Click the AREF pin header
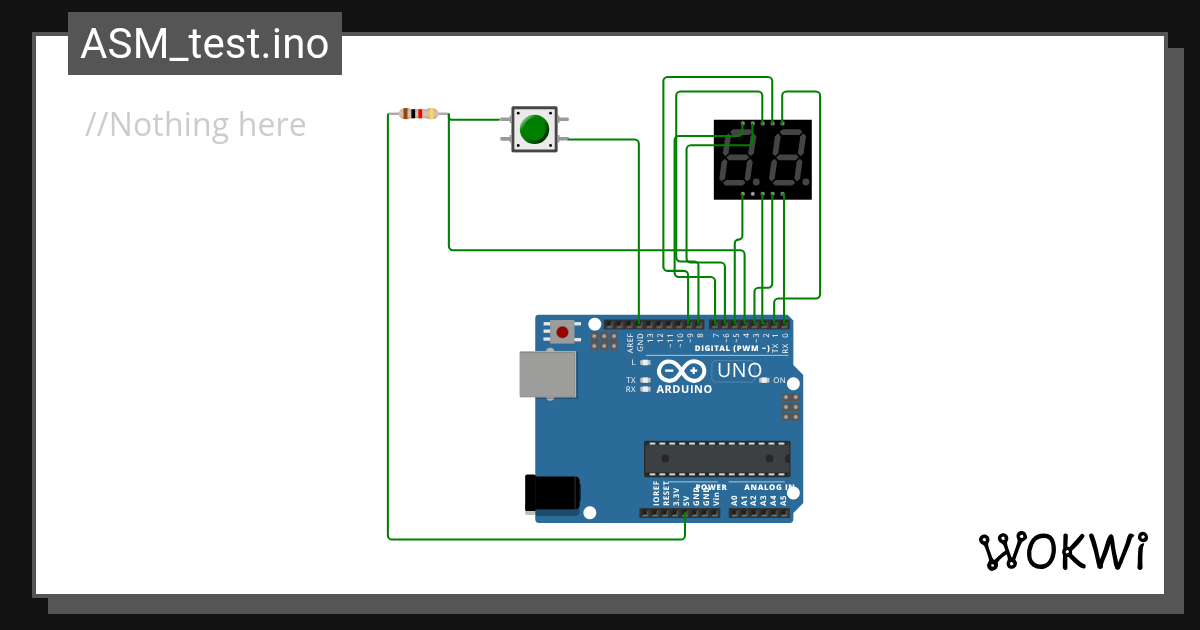Screen dimensions: 1200x630 [630, 324]
